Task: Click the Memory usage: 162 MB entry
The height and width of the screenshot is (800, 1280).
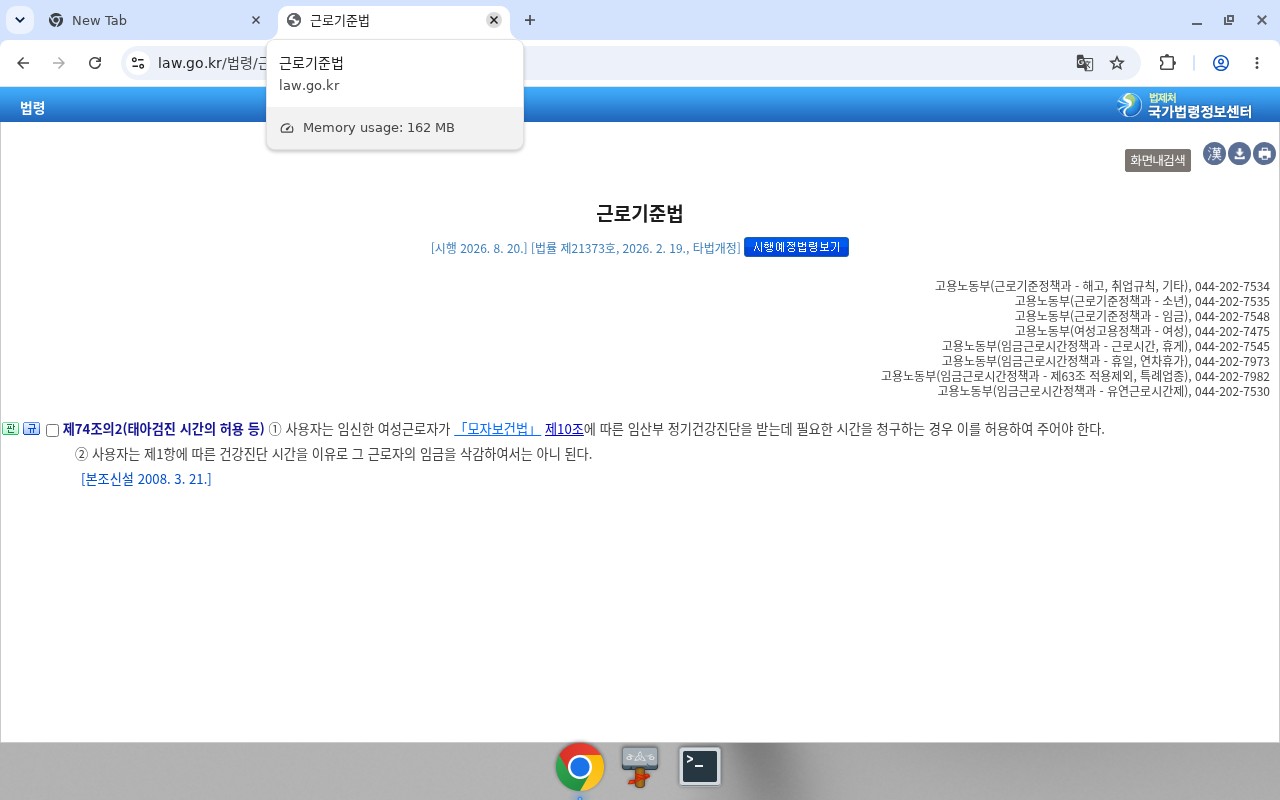Action: pos(395,128)
